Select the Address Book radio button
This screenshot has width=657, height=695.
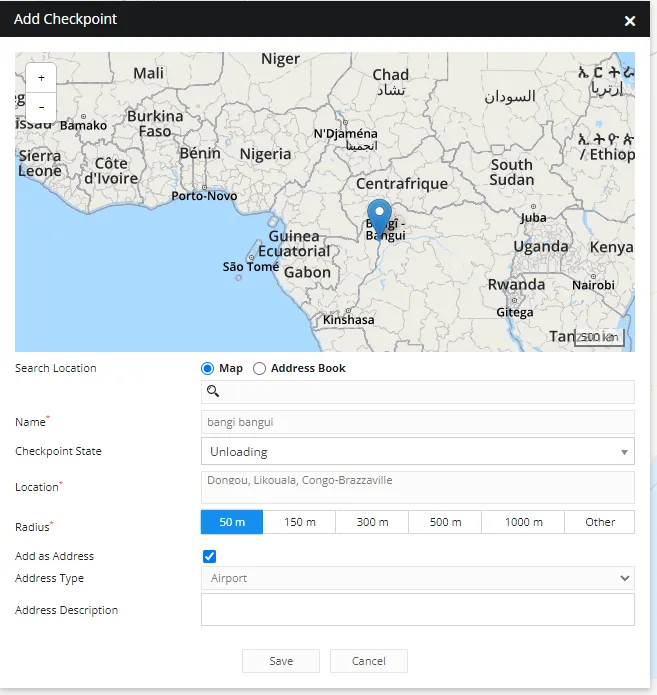260,368
